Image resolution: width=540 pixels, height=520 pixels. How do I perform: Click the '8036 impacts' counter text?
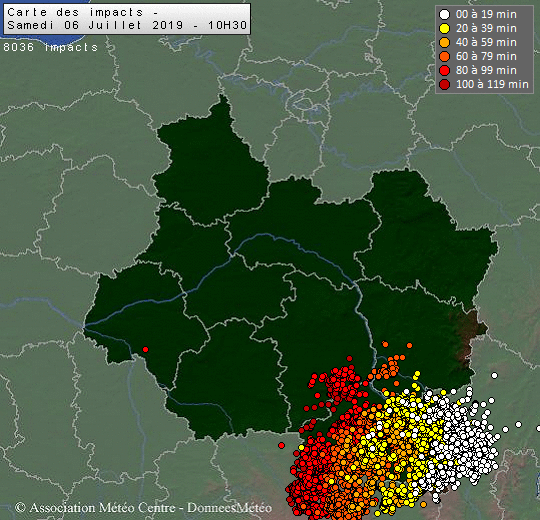pyautogui.click(x=51, y=47)
